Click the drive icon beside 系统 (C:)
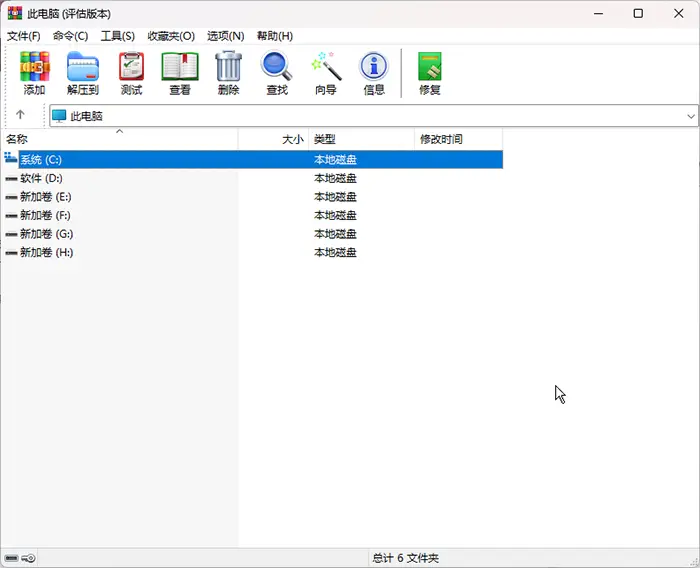The width and height of the screenshot is (700, 568). coord(11,158)
